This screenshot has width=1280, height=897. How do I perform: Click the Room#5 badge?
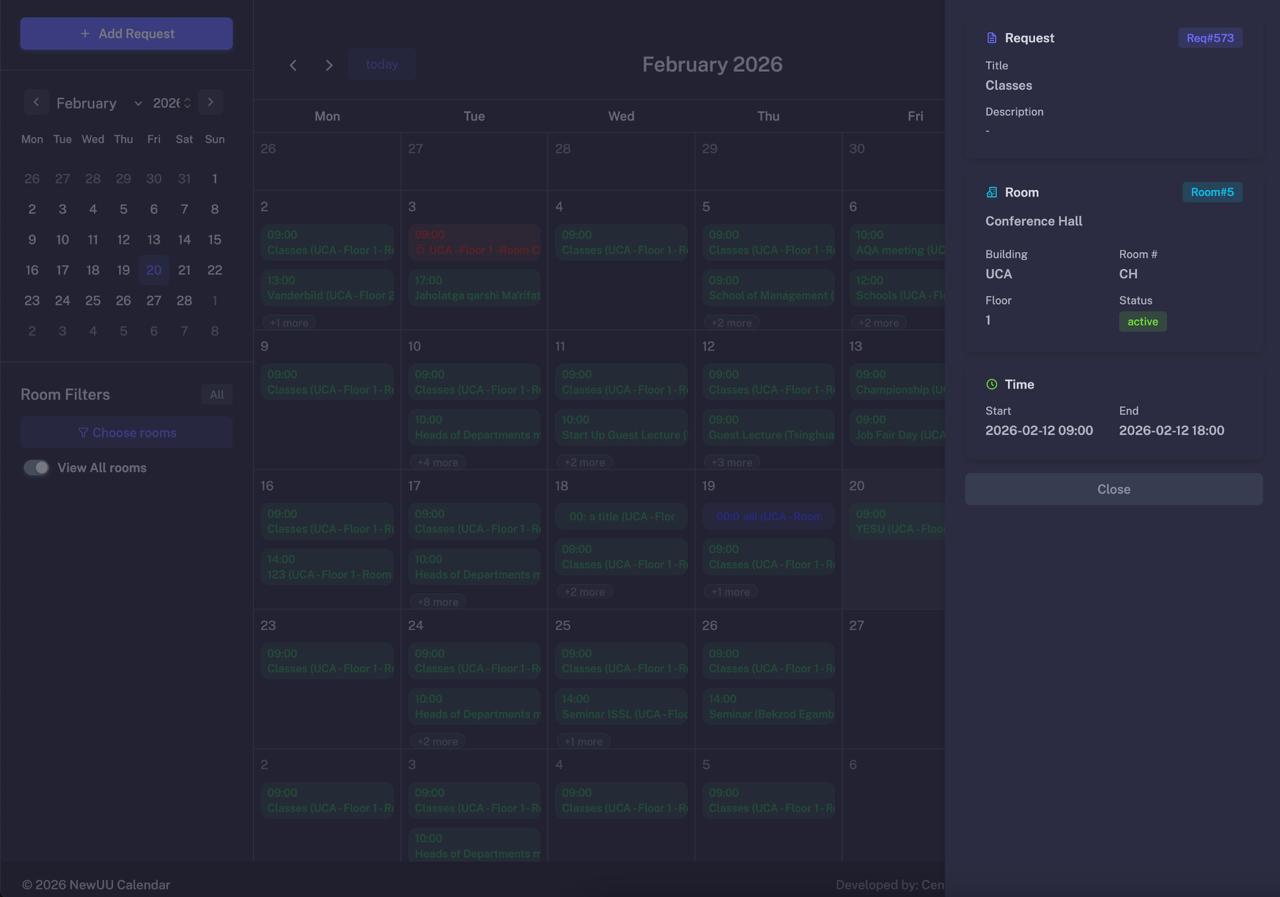(1211, 192)
